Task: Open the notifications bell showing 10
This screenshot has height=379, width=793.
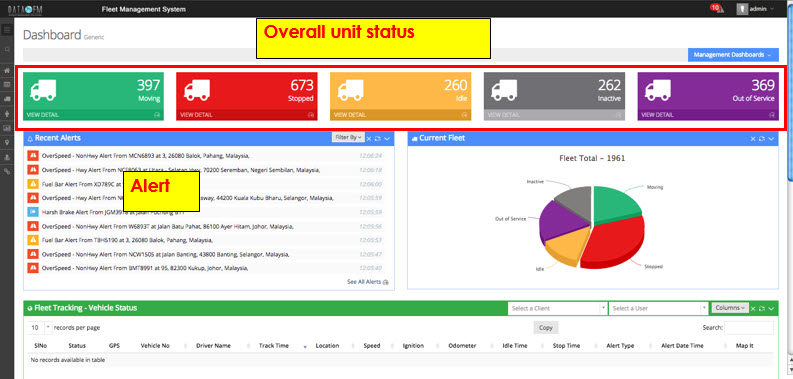Action: pyautogui.click(x=717, y=8)
